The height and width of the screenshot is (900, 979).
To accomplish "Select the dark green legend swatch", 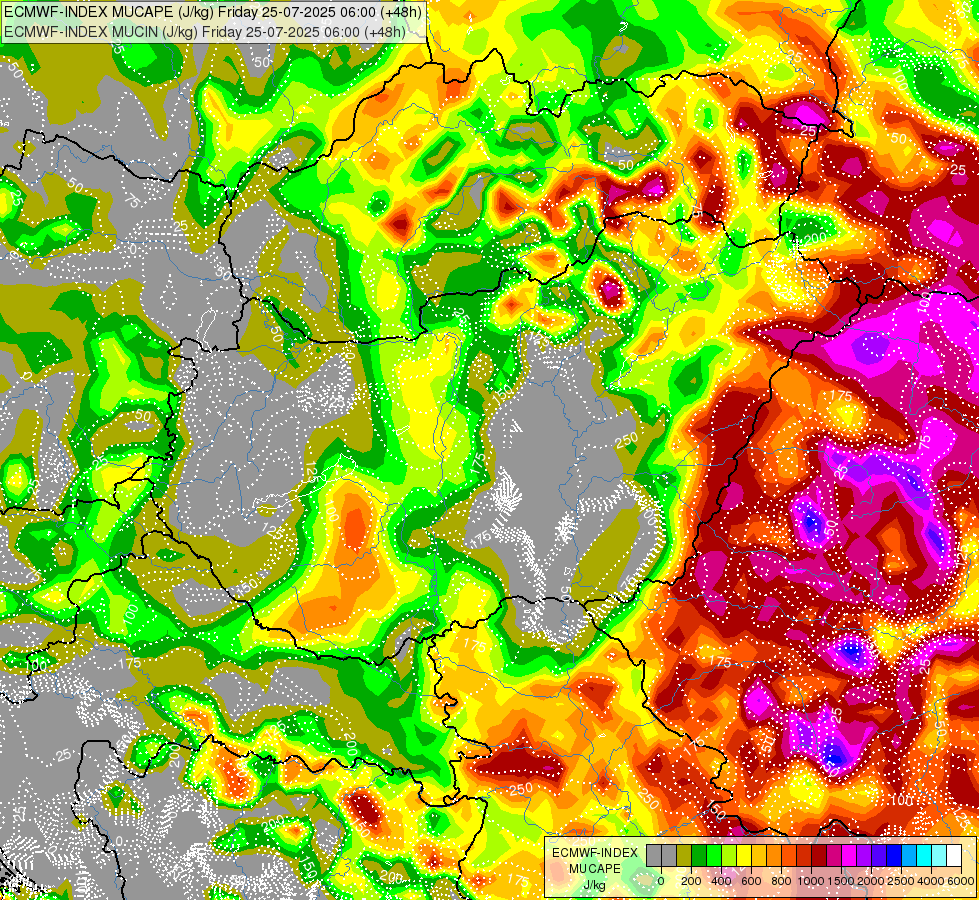I will [699, 855].
